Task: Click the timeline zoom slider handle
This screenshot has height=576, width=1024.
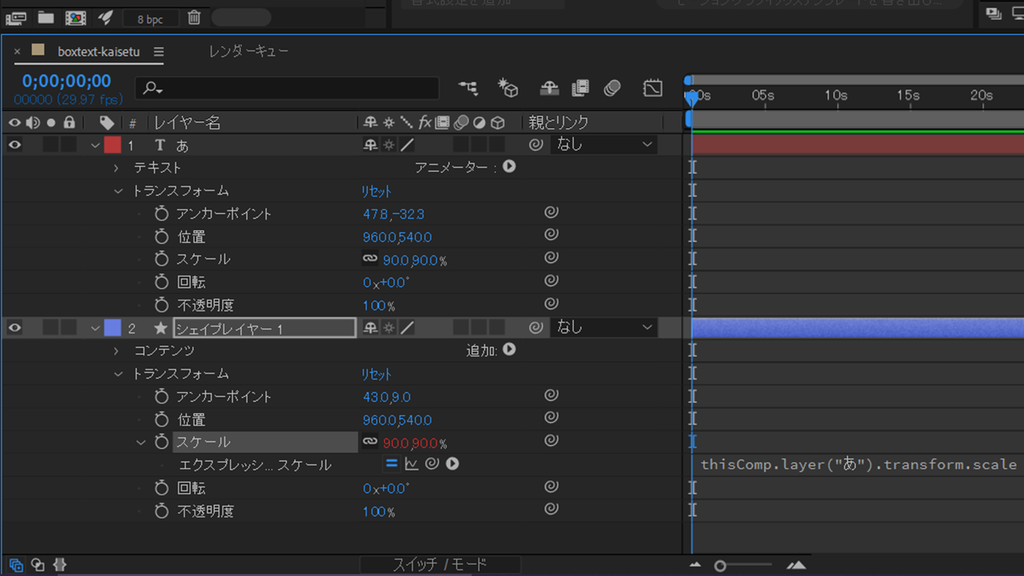Action: (x=720, y=566)
